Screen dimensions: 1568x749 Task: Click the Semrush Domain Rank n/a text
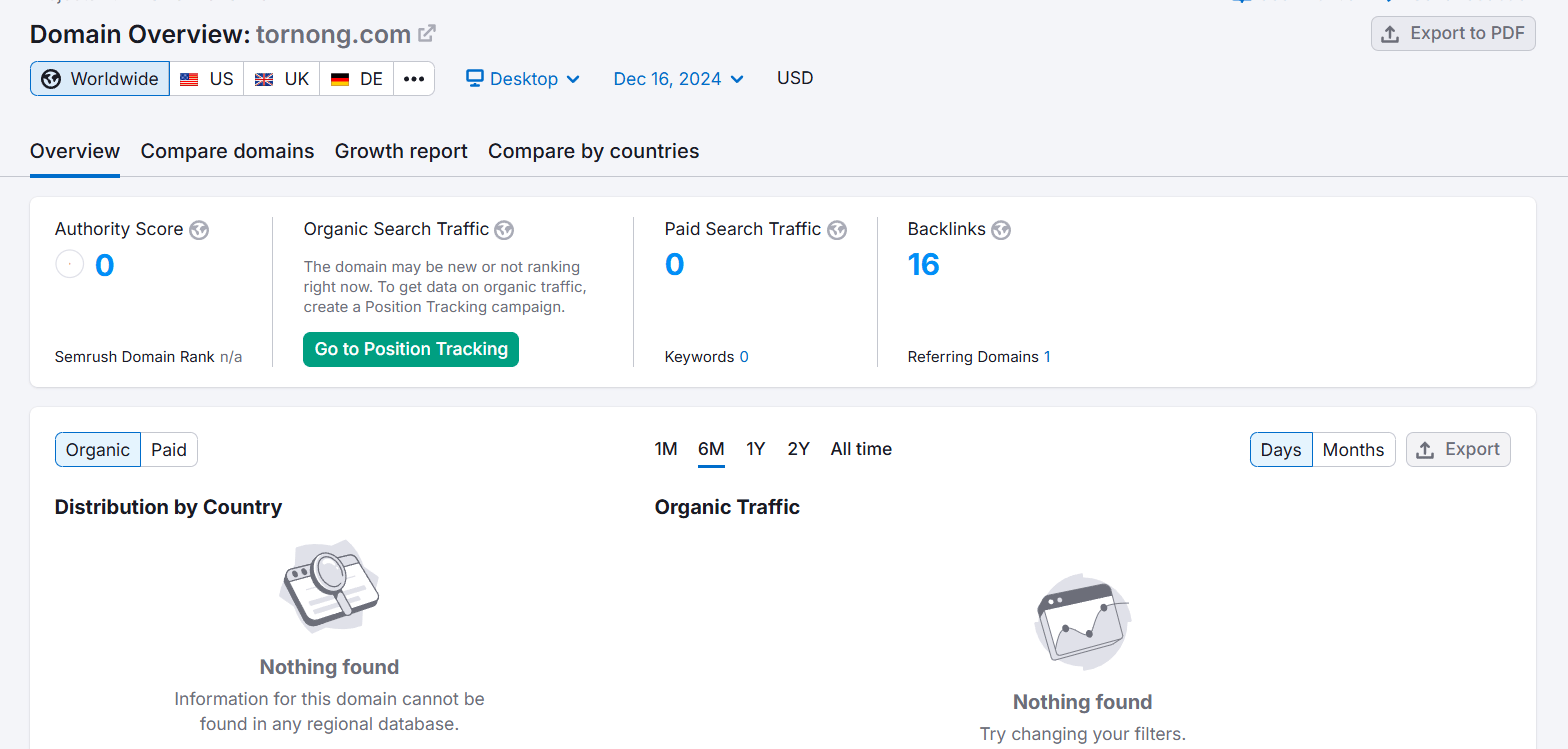[149, 357]
